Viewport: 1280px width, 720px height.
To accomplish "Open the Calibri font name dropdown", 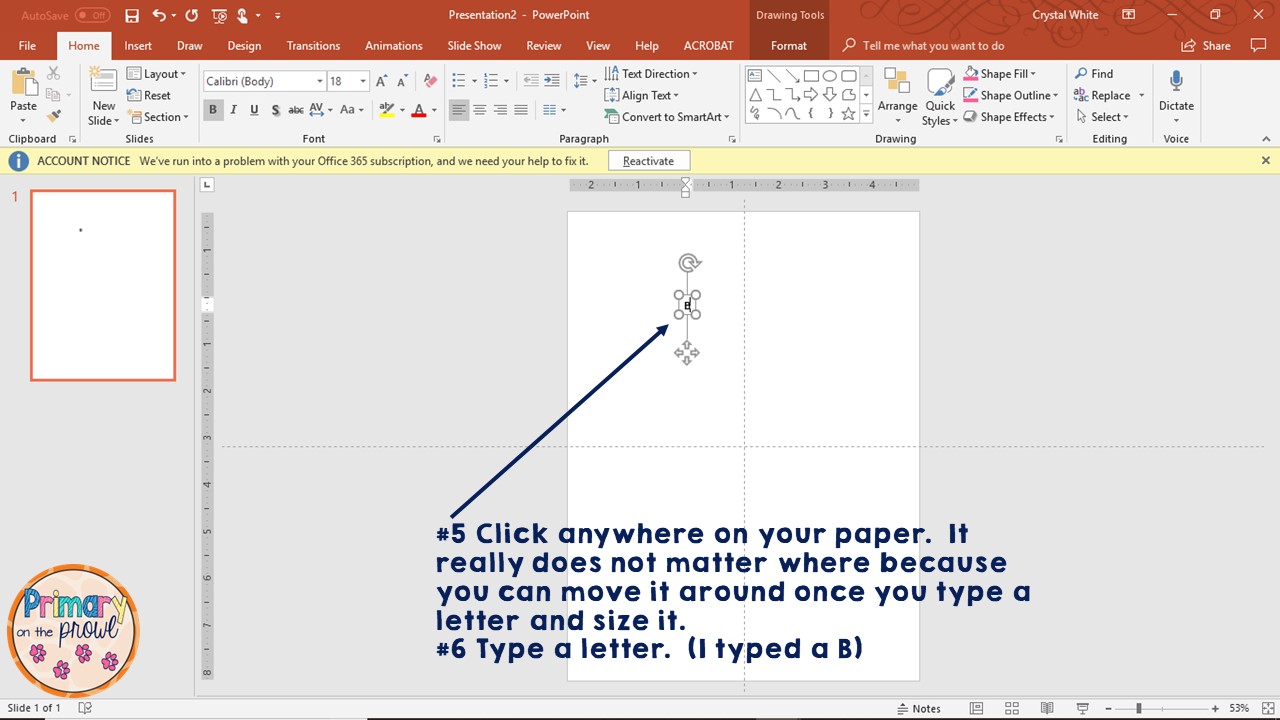I will (318, 81).
